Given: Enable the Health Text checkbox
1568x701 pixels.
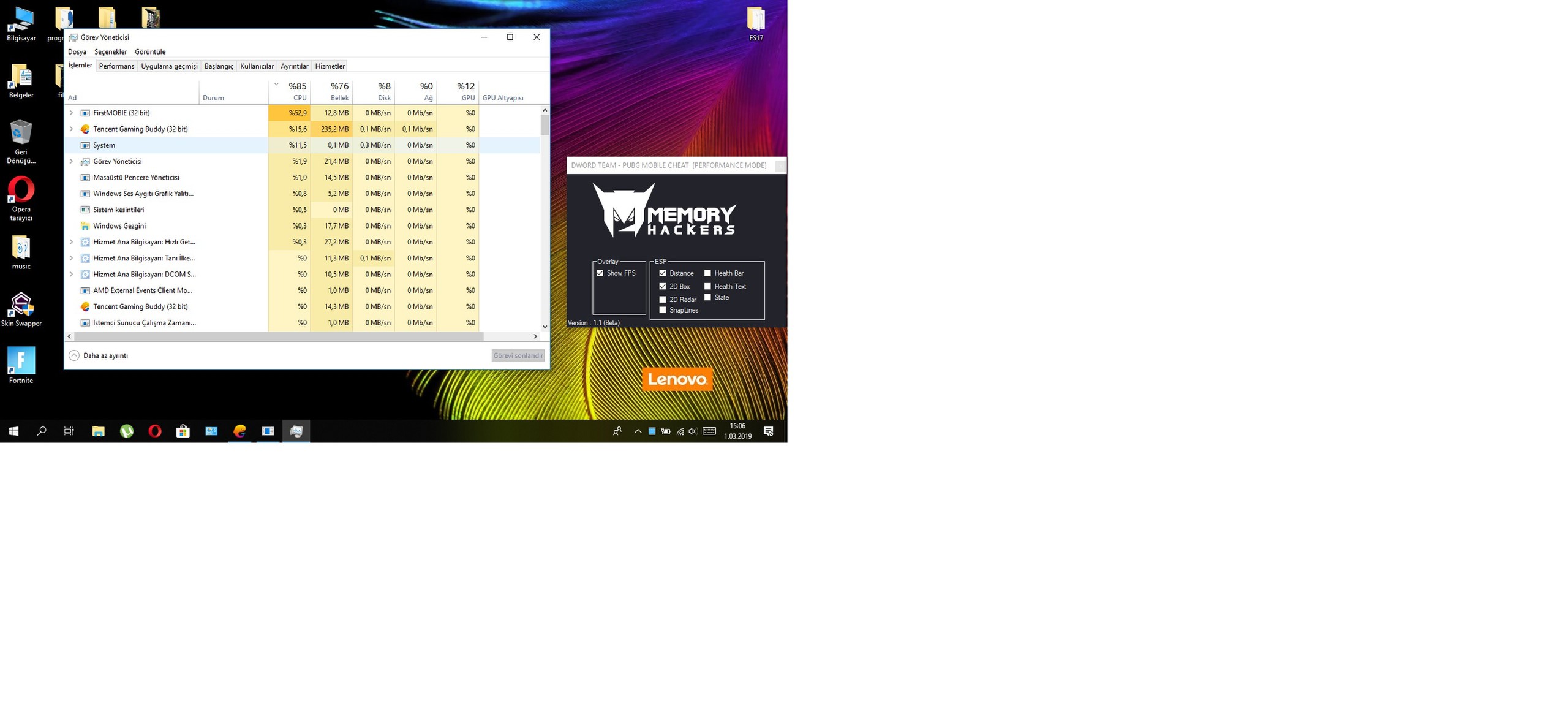Looking at the screenshot, I should coord(707,286).
